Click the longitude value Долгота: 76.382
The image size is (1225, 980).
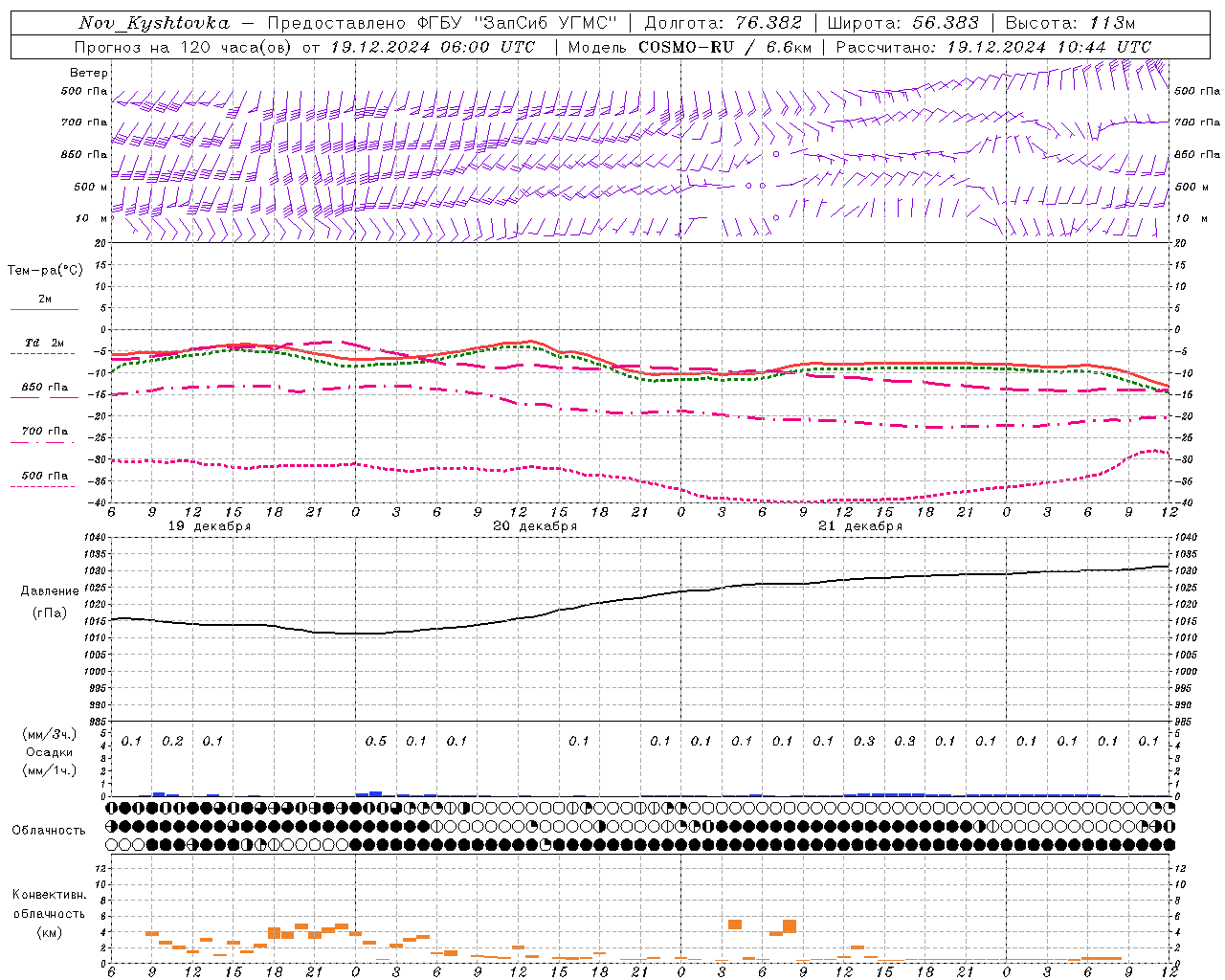(x=723, y=23)
